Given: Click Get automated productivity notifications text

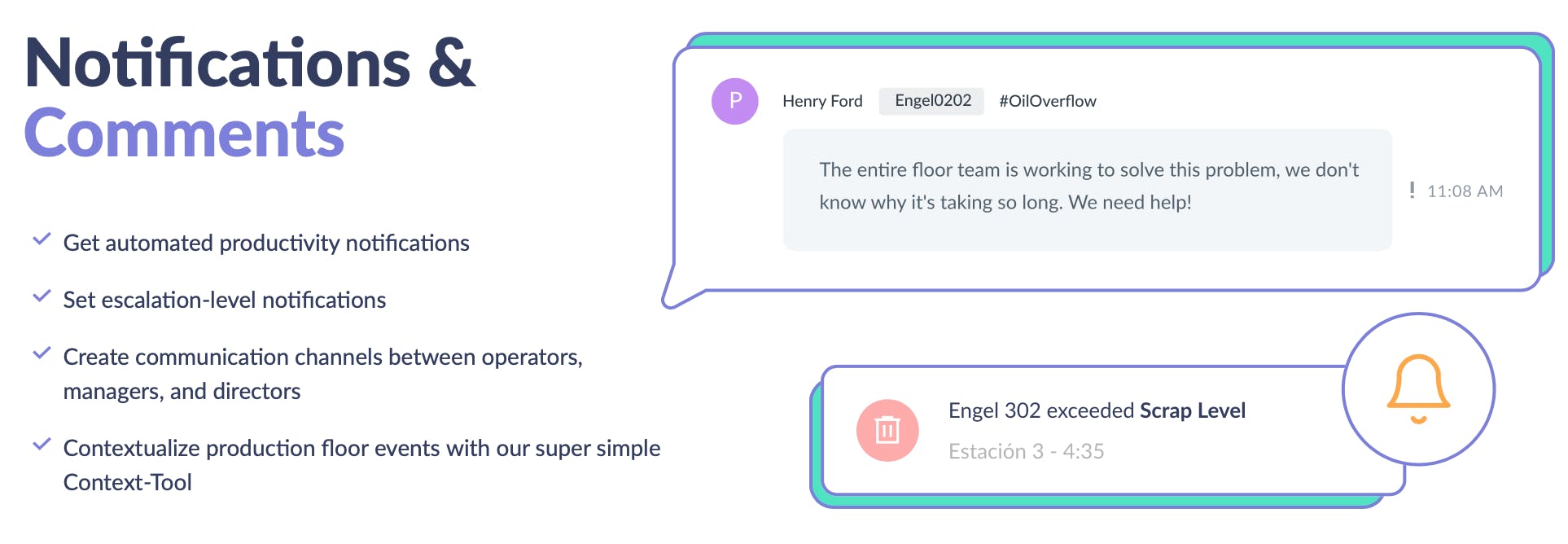Looking at the screenshot, I should coord(266,243).
